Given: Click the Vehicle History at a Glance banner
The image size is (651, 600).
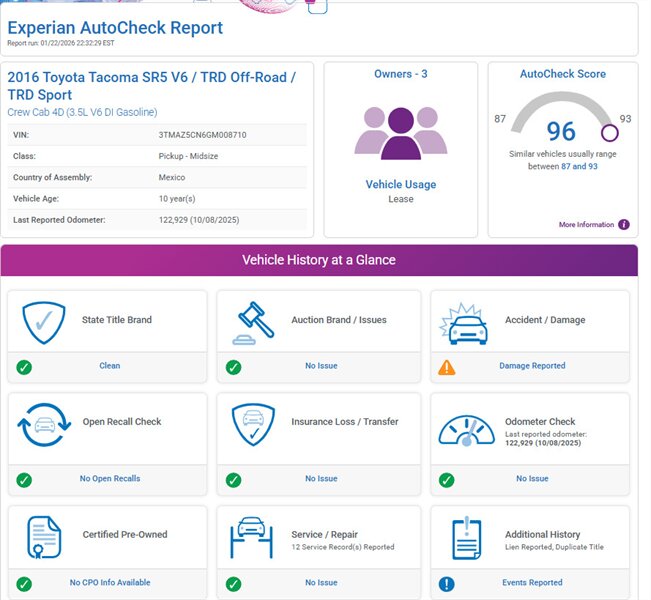Looking at the screenshot, I should [x=319, y=260].
